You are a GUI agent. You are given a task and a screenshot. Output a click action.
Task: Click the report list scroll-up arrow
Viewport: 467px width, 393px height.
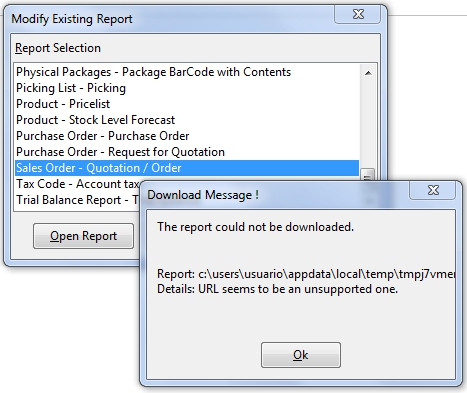[368, 73]
